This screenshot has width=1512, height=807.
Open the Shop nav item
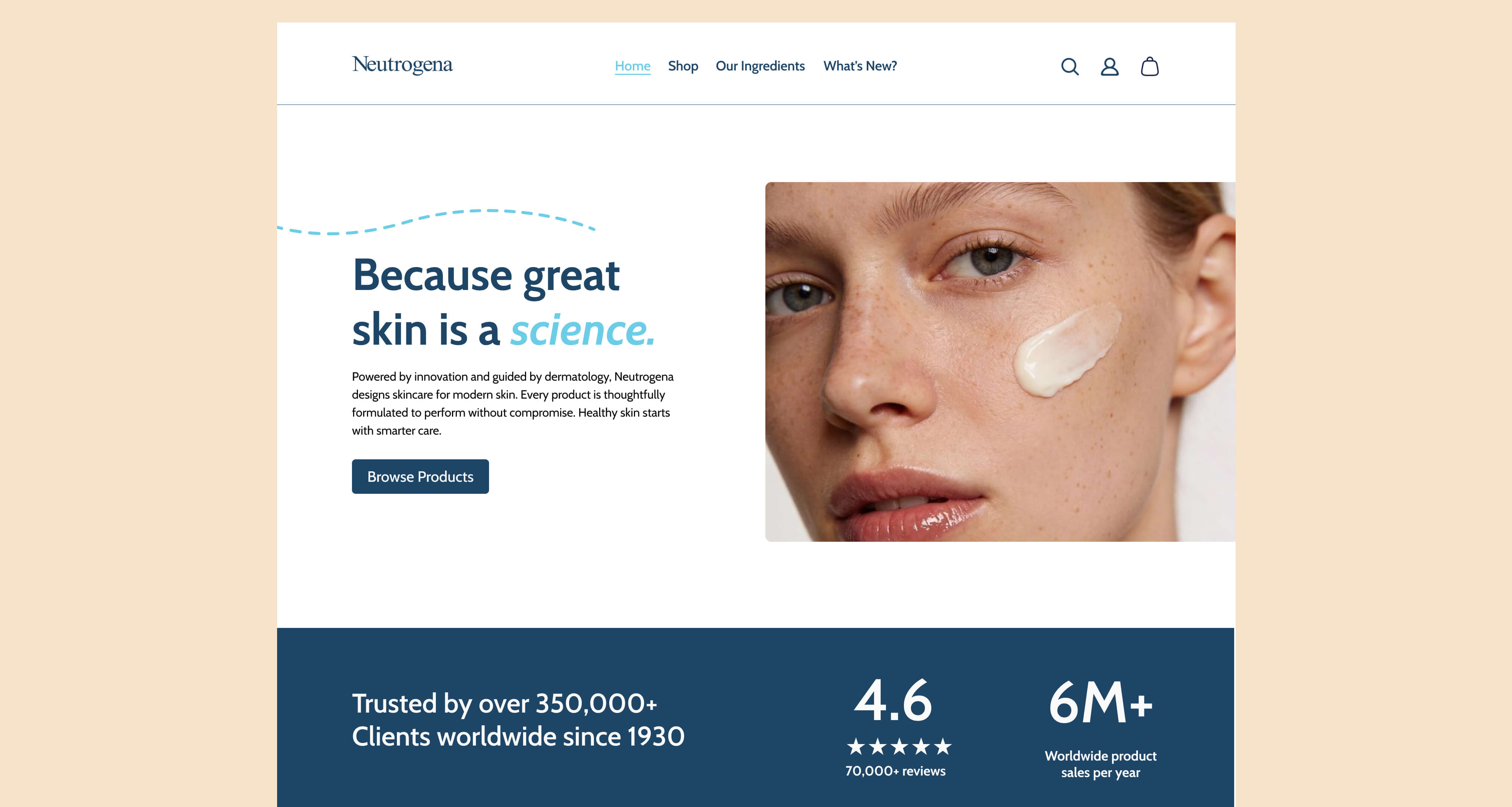tap(683, 66)
